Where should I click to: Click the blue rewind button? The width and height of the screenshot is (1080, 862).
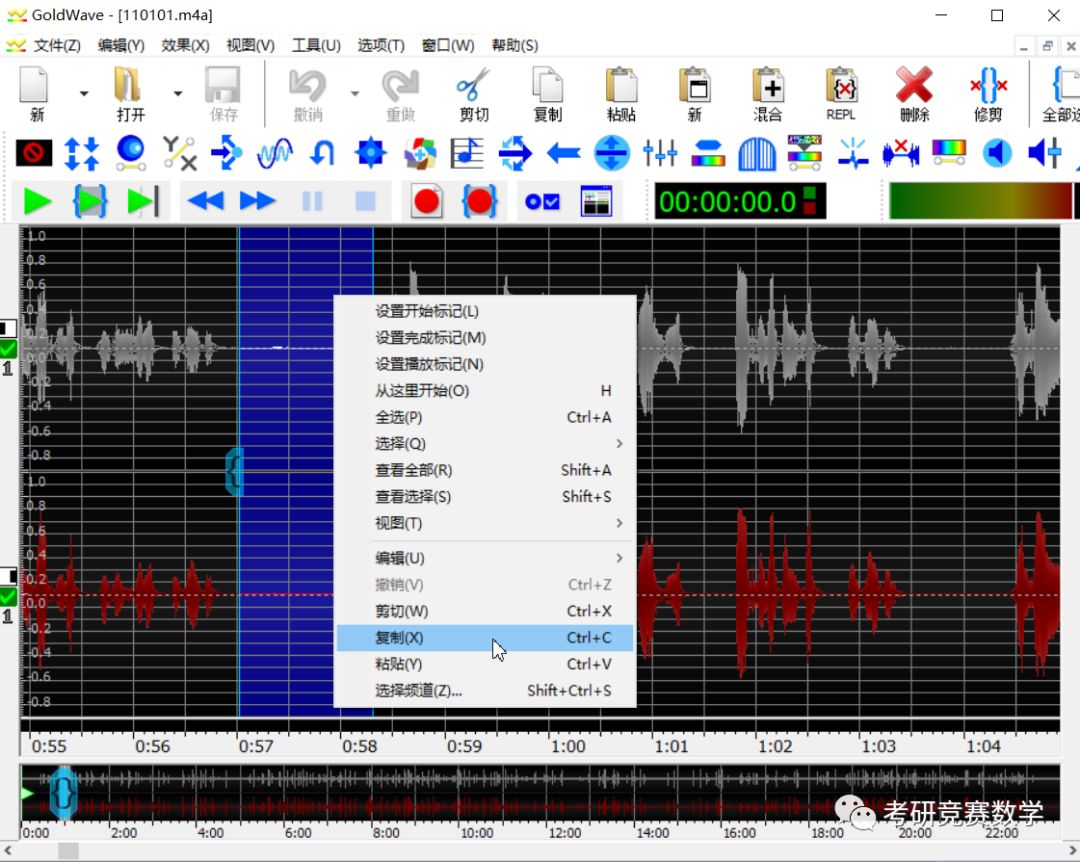point(205,201)
